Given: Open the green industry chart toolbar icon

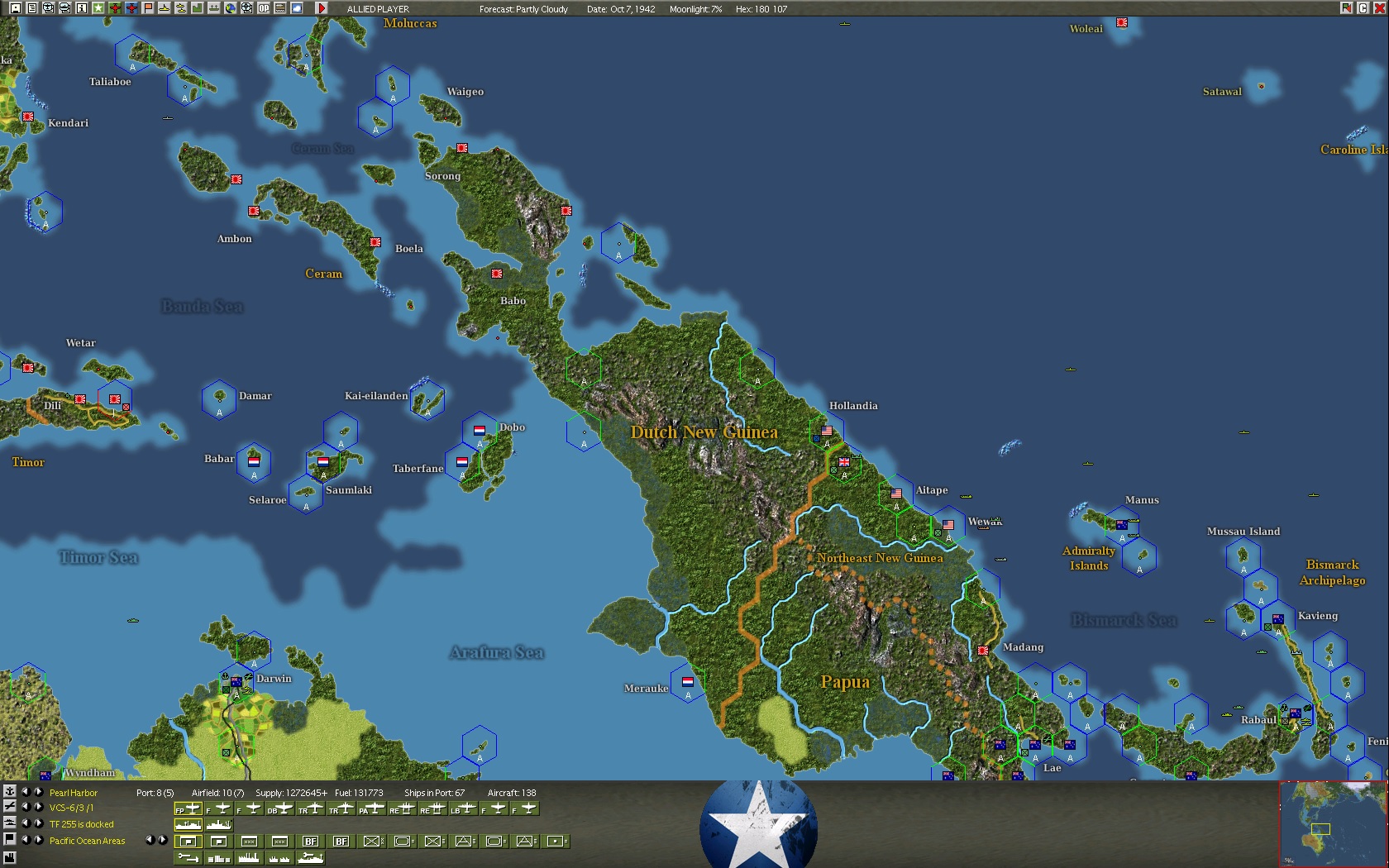Looking at the screenshot, I should tap(198, 8).
